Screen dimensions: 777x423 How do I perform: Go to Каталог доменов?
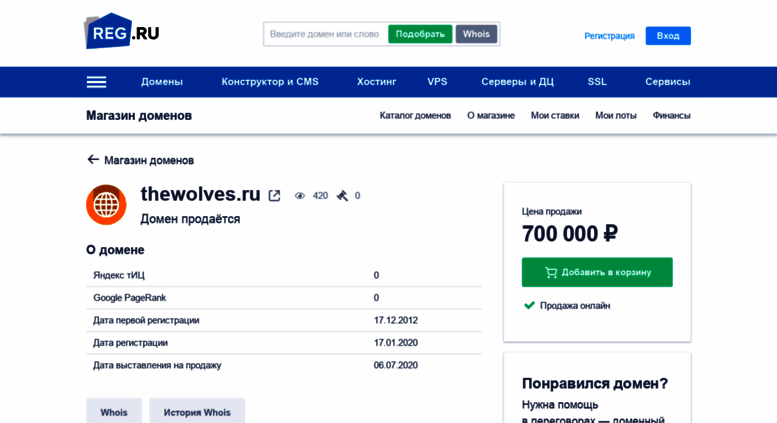415,115
